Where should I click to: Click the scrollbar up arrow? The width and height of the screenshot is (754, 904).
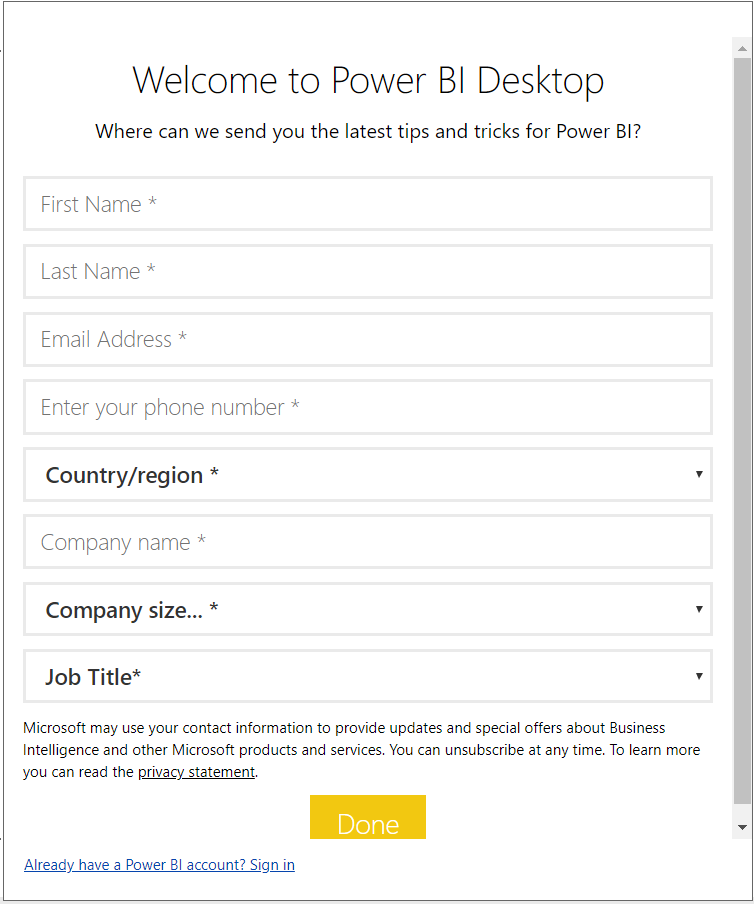coord(742,49)
